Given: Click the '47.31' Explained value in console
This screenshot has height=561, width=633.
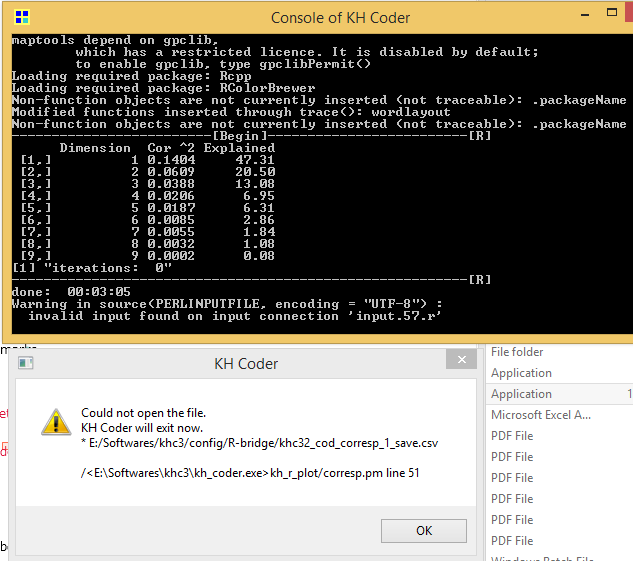Looking at the screenshot, I should coord(255,160).
